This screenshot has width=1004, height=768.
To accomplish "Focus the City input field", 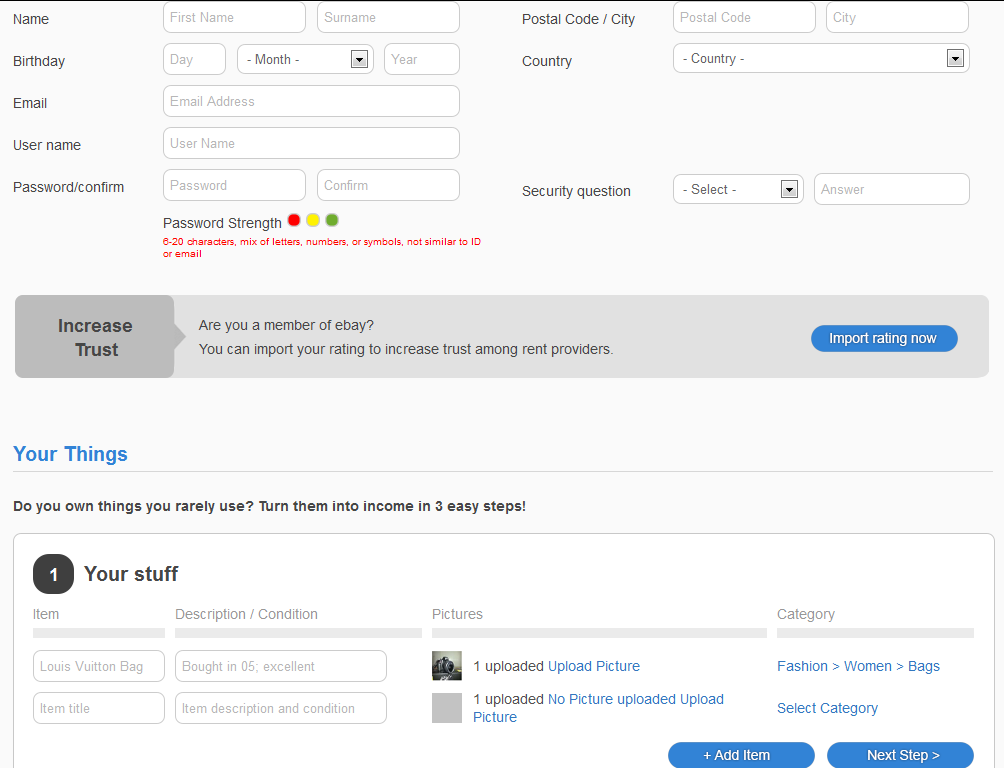I will coord(897,17).
